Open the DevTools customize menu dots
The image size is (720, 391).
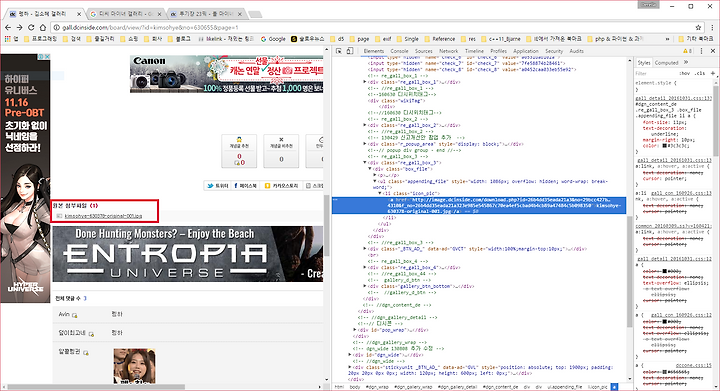pos(702,51)
